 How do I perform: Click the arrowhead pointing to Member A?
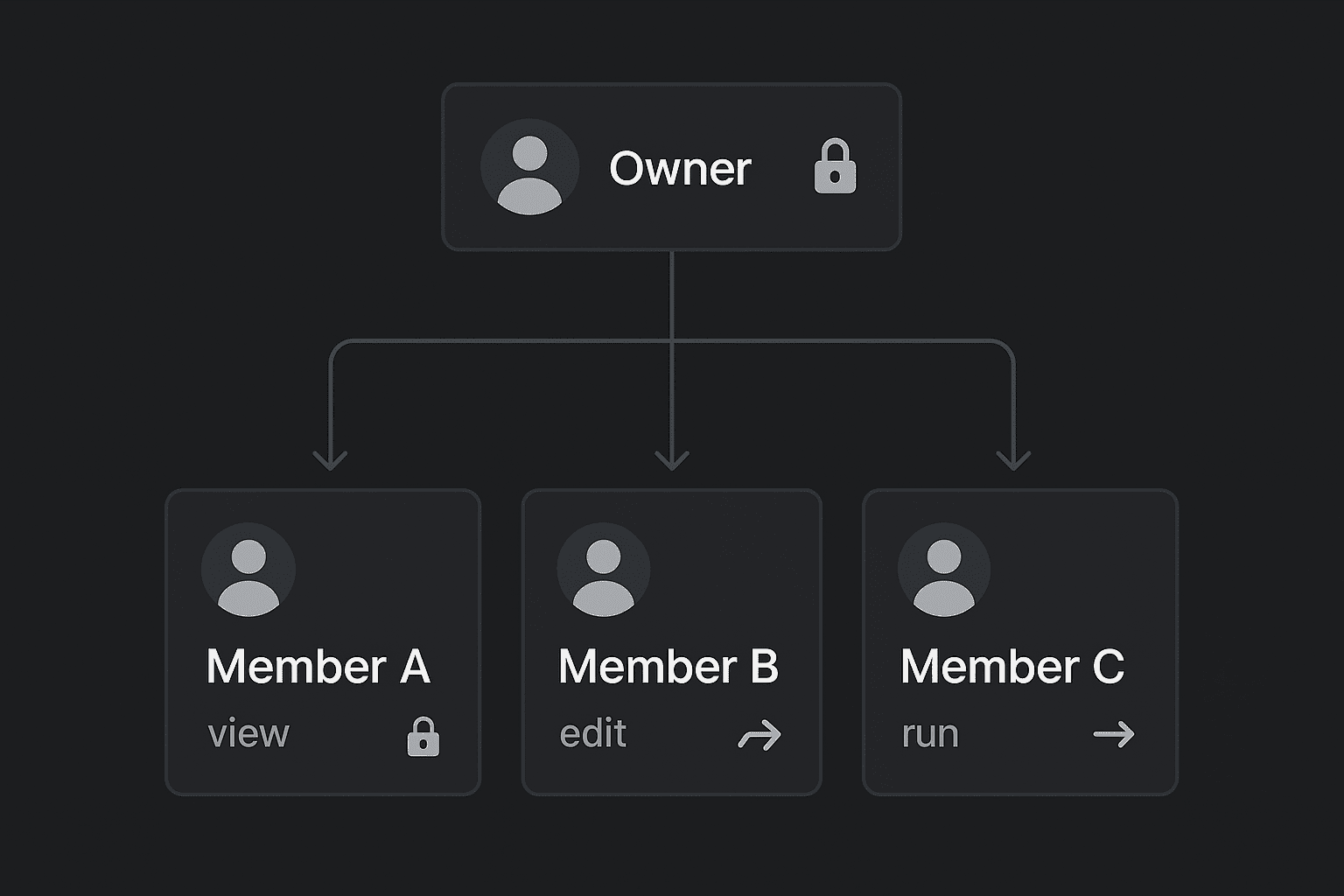[x=331, y=461]
